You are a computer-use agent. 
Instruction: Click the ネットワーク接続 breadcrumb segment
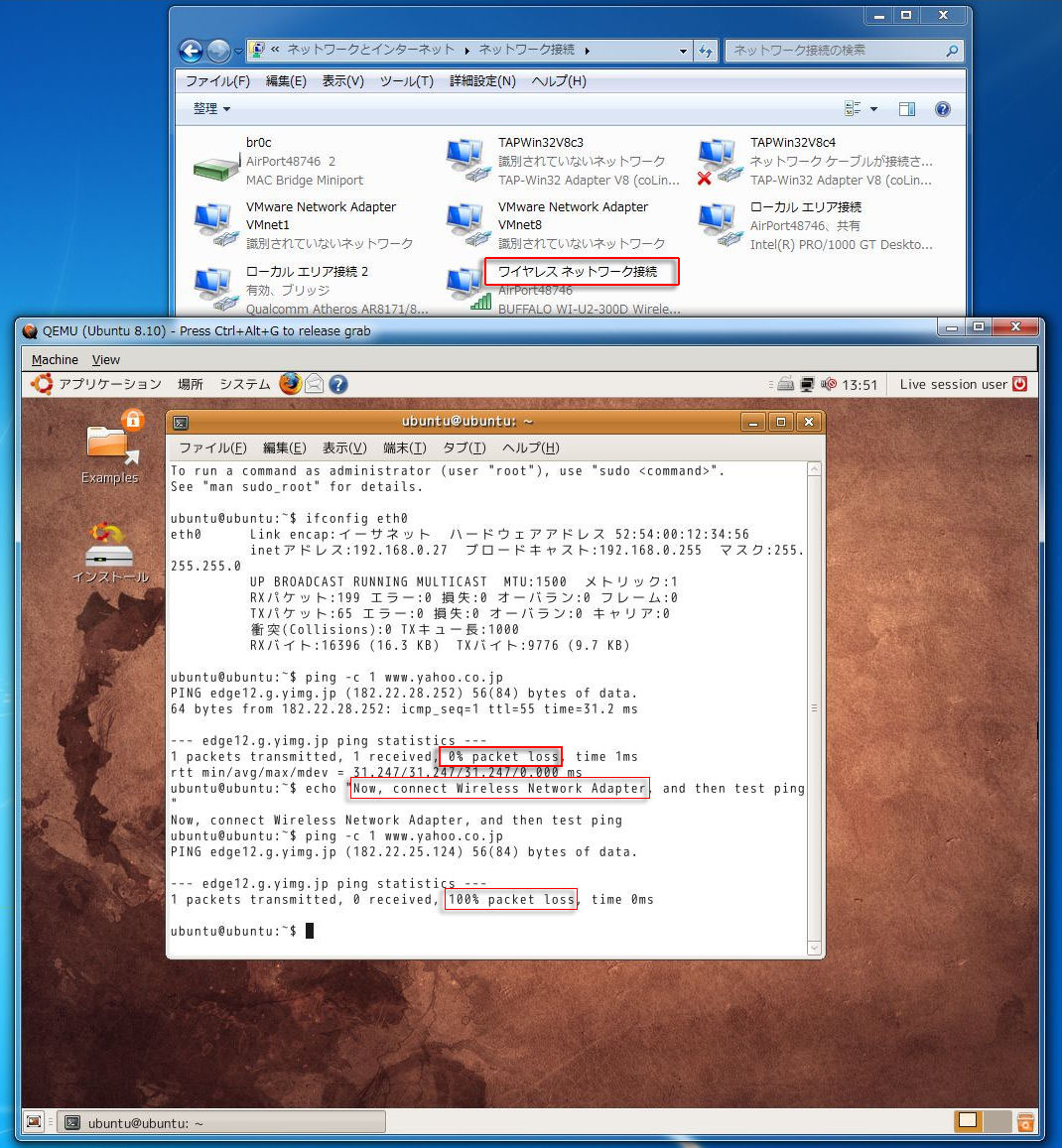(527, 49)
